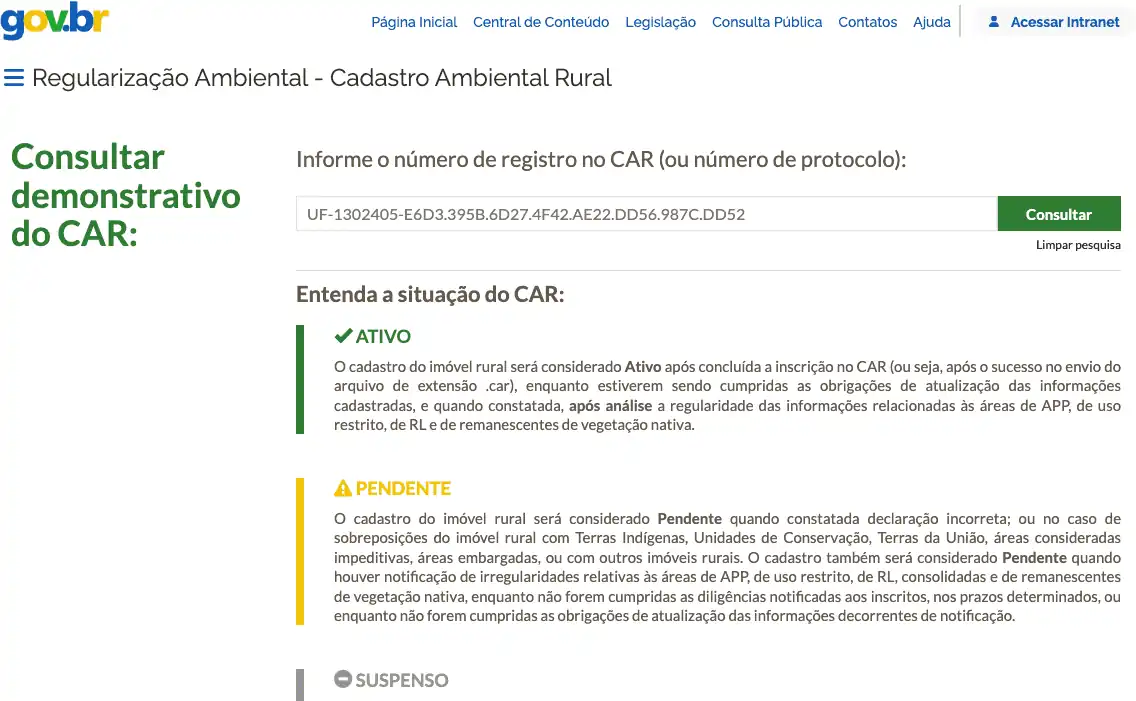This screenshot has width=1136, height=701.
Task: Click the Regularização Ambiental page title
Action: click(321, 78)
